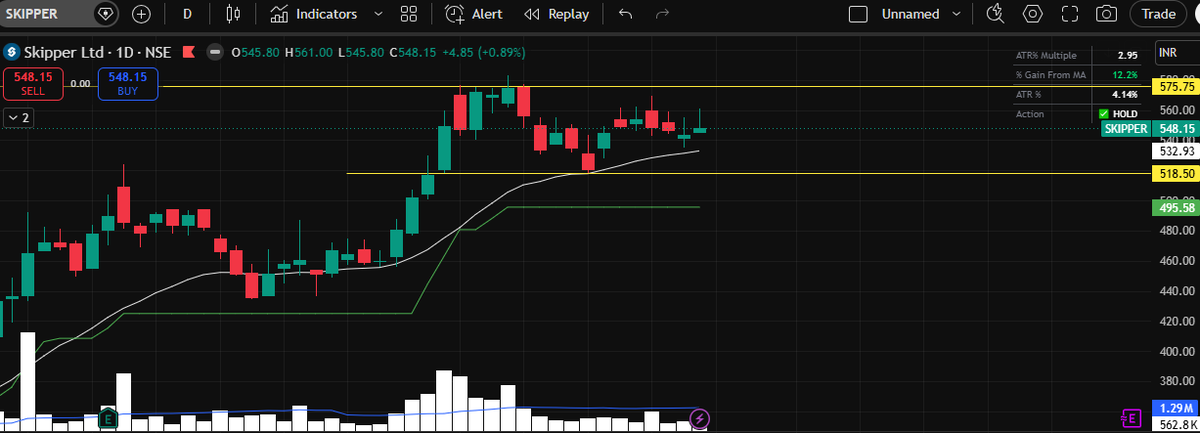Open the indicator templates grid icon
The image size is (1200, 433).
pyautogui.click(x=407, y=14)
